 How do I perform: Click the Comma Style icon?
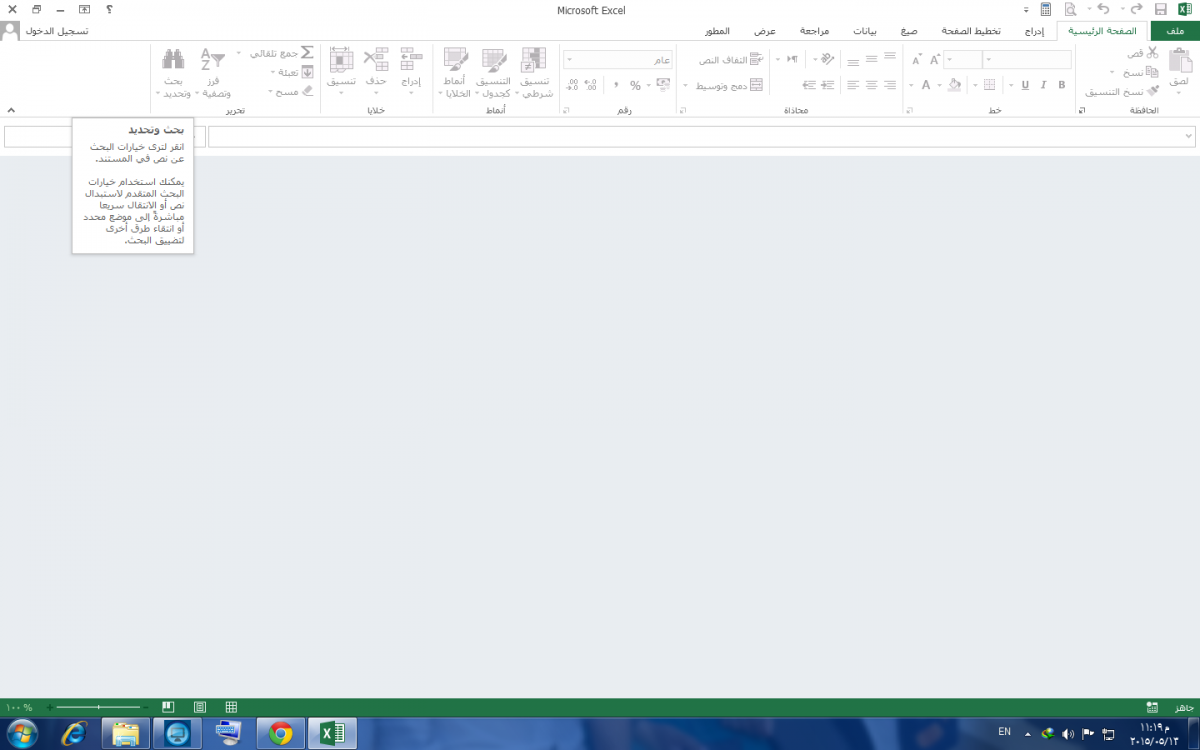[x=616, y=85]
